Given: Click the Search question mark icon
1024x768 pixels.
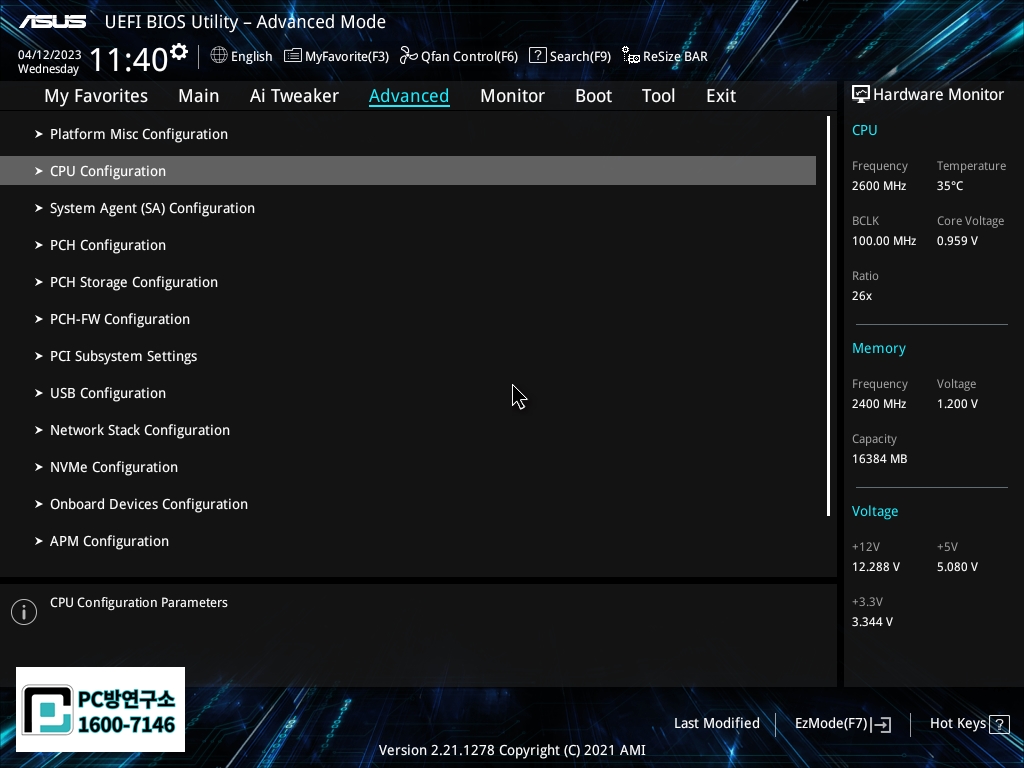Looking at the screenshot, I should 537,56.
